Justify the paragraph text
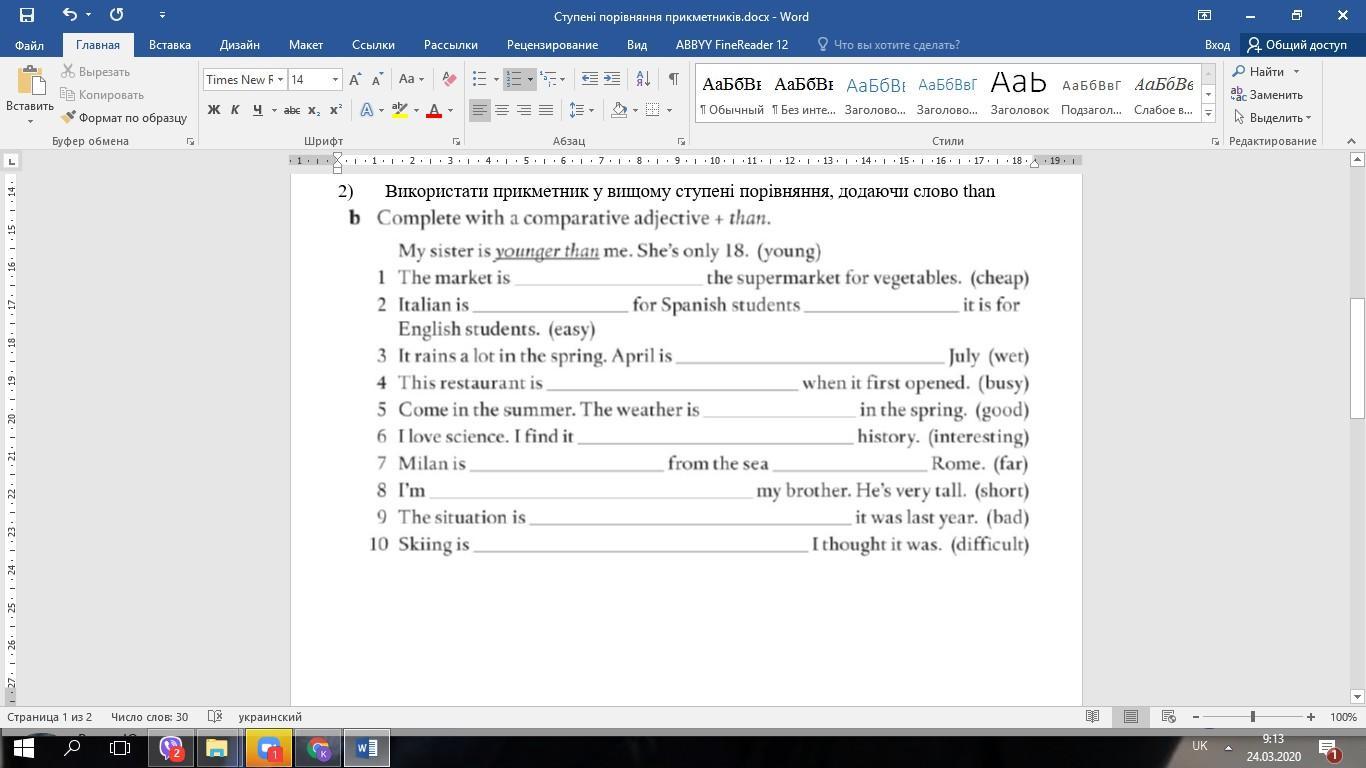Image resolution: width=1366 pixels, height=768 pixels. coord(546,110)
